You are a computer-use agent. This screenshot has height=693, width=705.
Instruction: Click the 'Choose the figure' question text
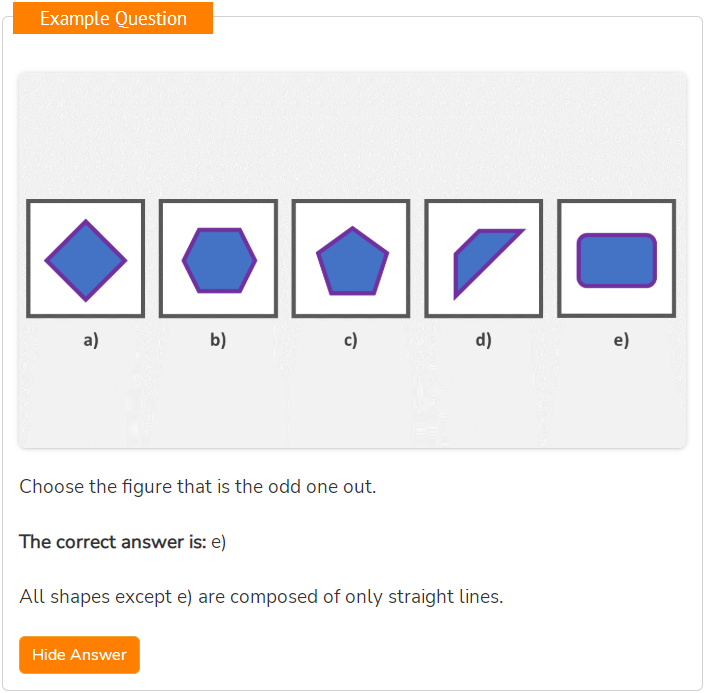pyautogui.click(x=197, y=487)
